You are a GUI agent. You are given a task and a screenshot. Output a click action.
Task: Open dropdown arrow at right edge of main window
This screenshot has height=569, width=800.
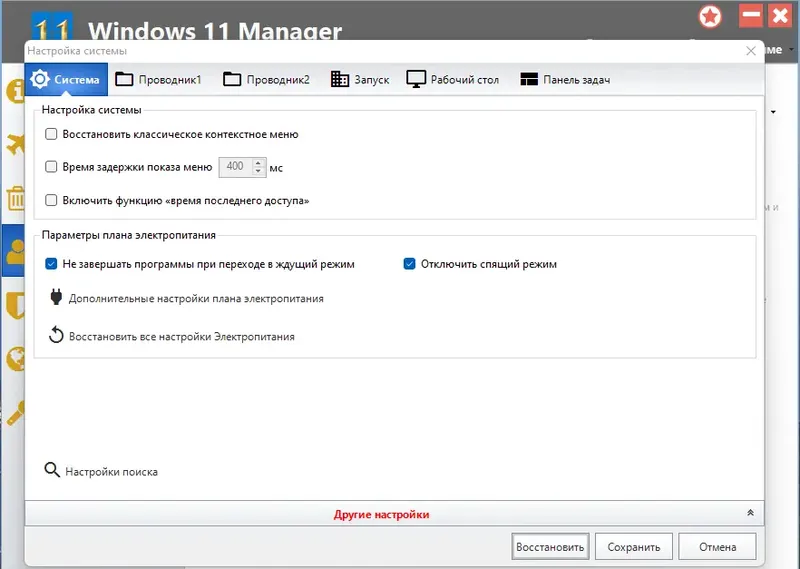click(773, 112)
